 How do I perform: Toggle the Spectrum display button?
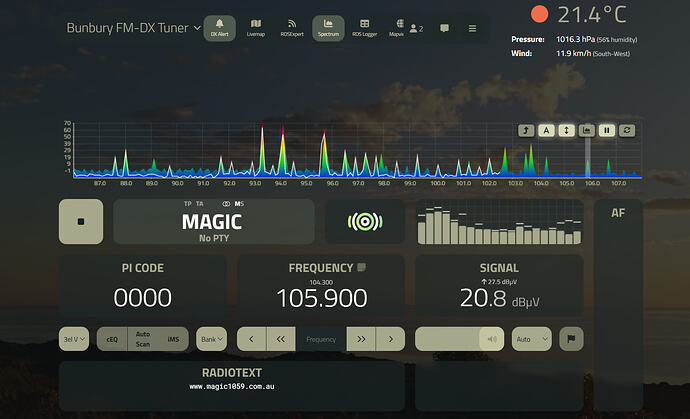[328, 28]
